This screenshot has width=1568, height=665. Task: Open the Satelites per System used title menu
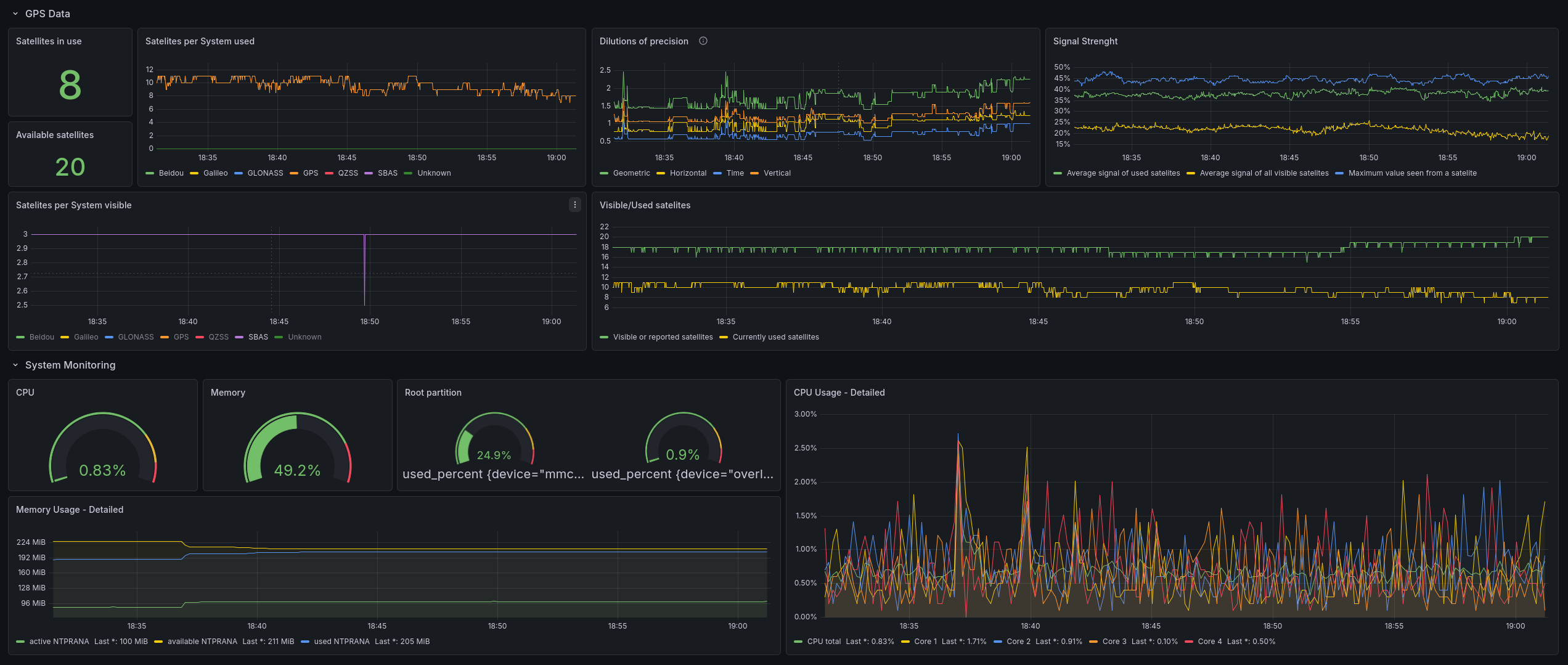(x=200, y=41)
